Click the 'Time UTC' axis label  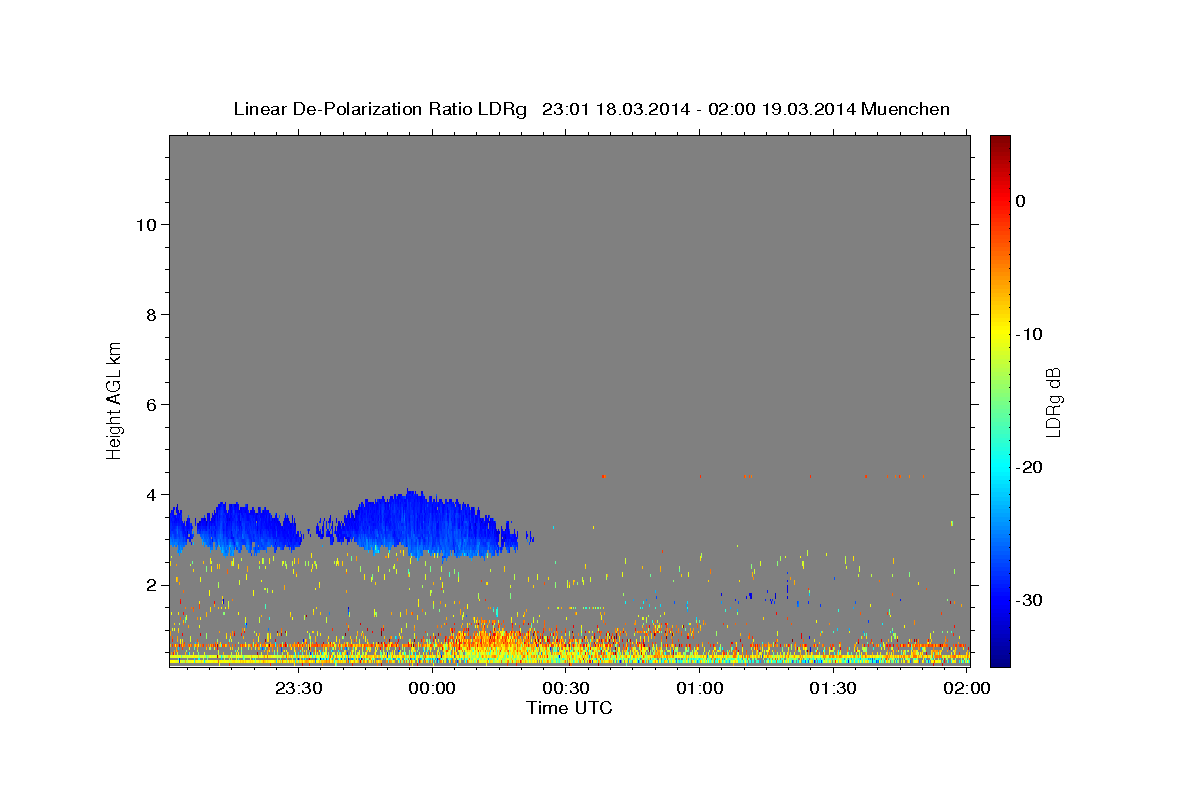569,708
